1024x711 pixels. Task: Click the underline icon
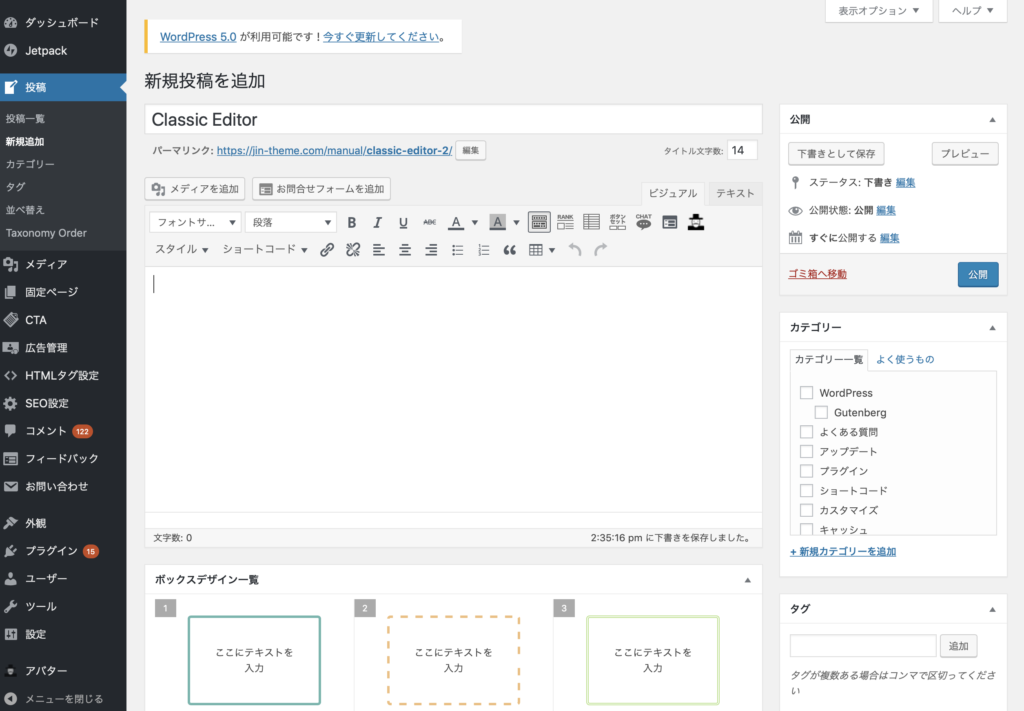tap(403, 222)
